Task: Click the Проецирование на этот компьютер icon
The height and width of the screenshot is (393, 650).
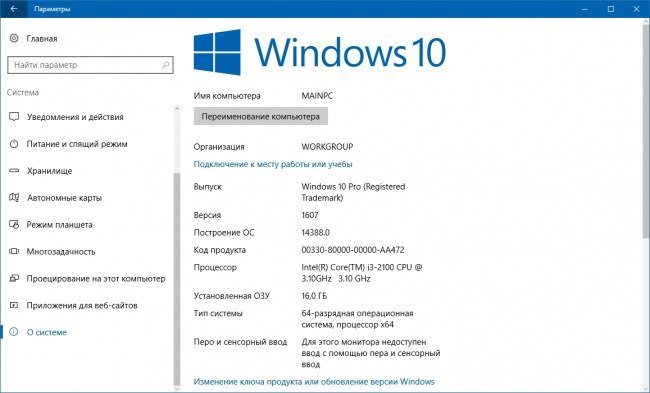Action: coord(14,278)
